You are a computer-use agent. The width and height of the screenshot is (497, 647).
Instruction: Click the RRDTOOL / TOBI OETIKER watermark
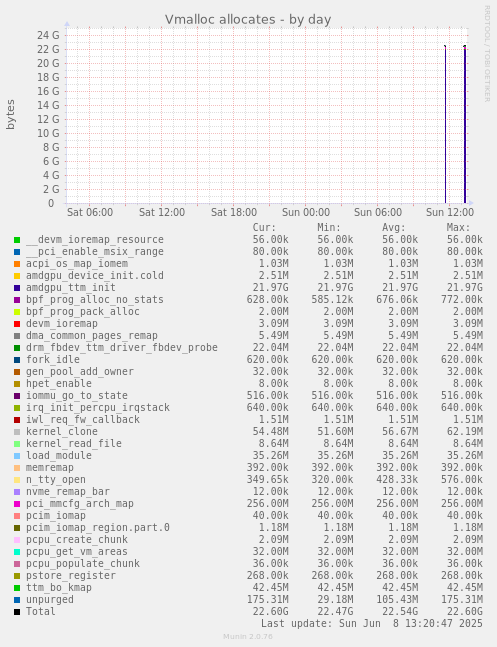click(487, 54)
